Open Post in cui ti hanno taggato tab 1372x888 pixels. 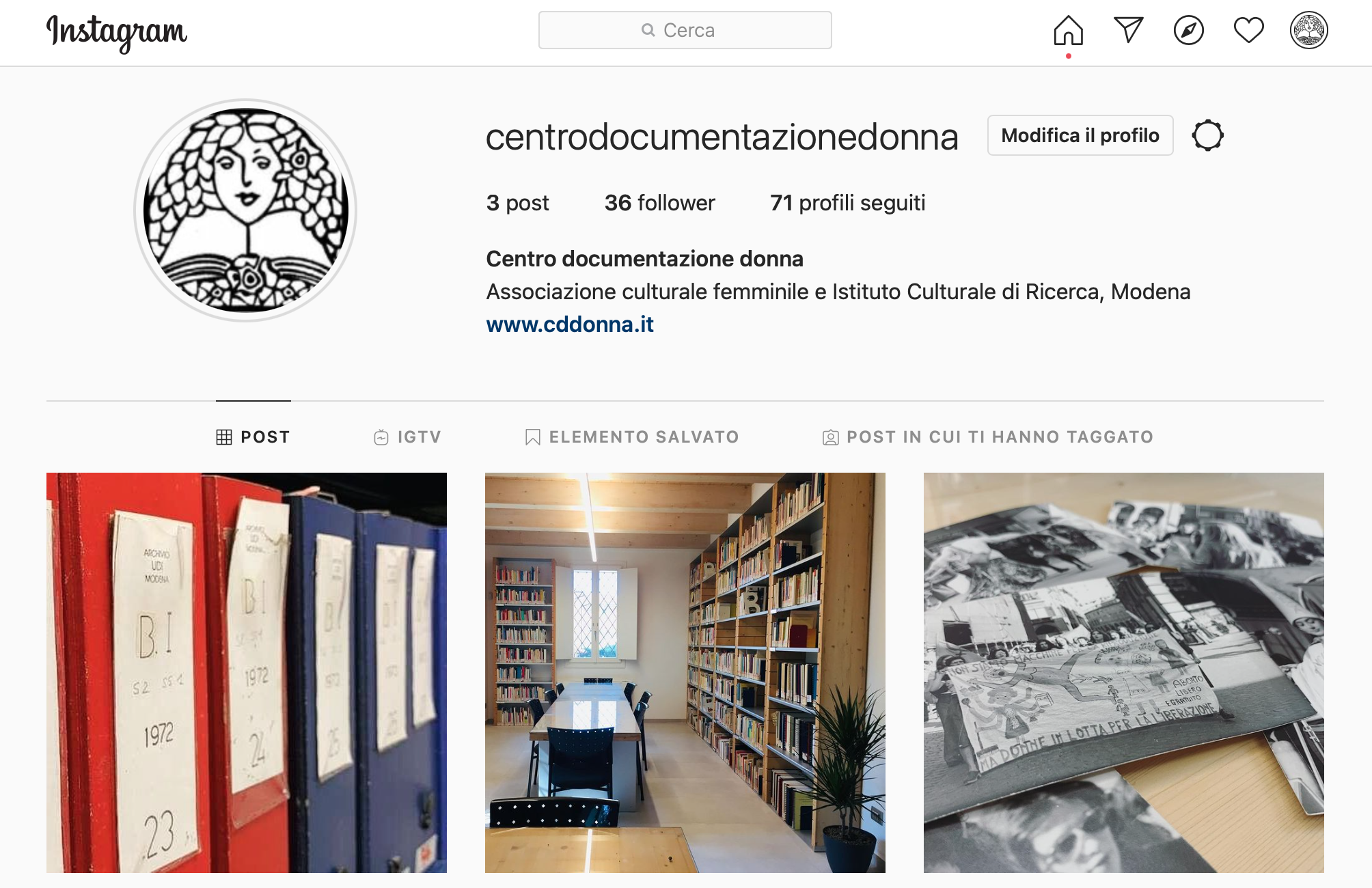click(x=988, y=437)
